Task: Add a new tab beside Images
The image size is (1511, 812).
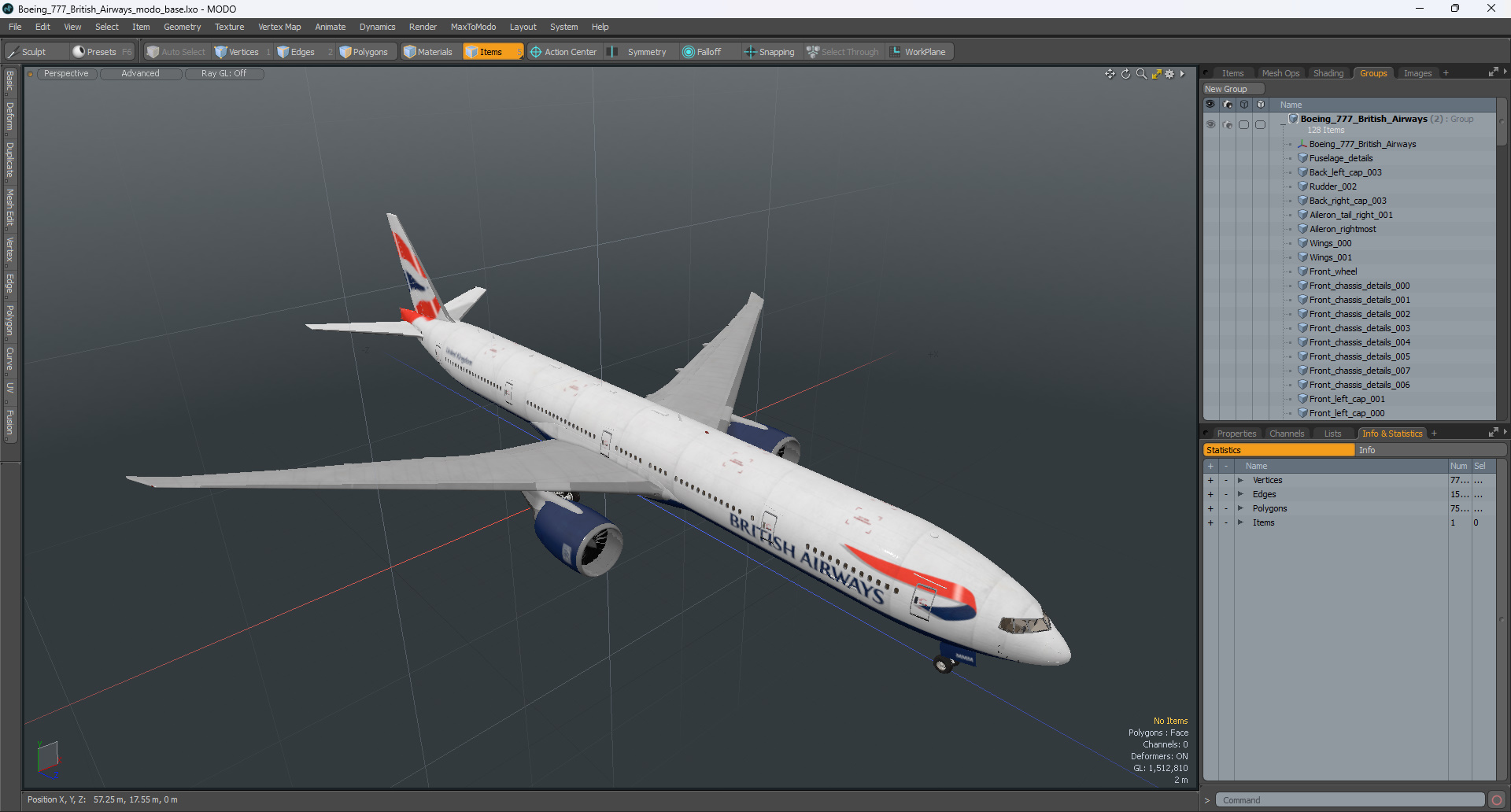Action: [1446, 73]
